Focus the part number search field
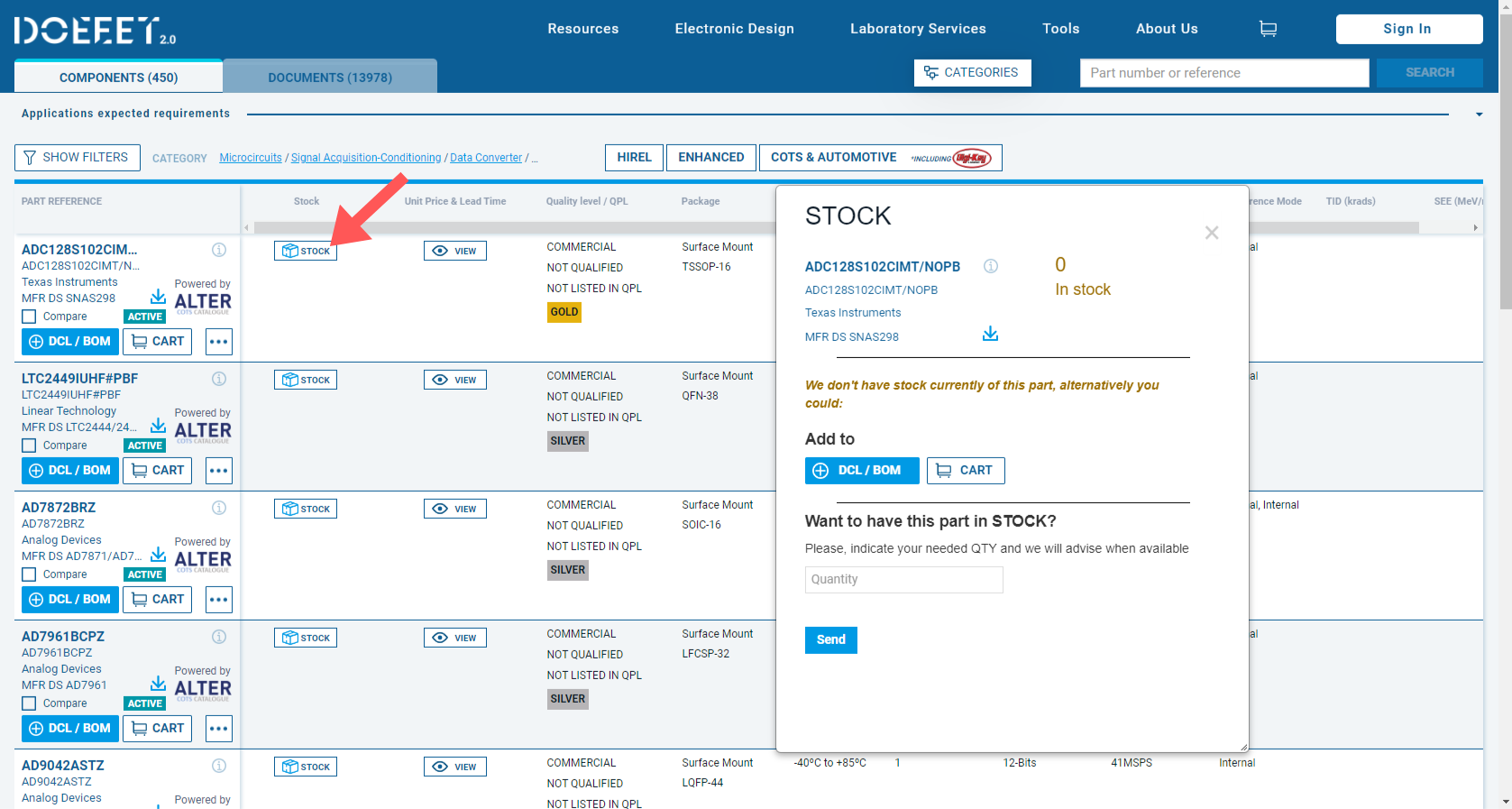 1224,73
